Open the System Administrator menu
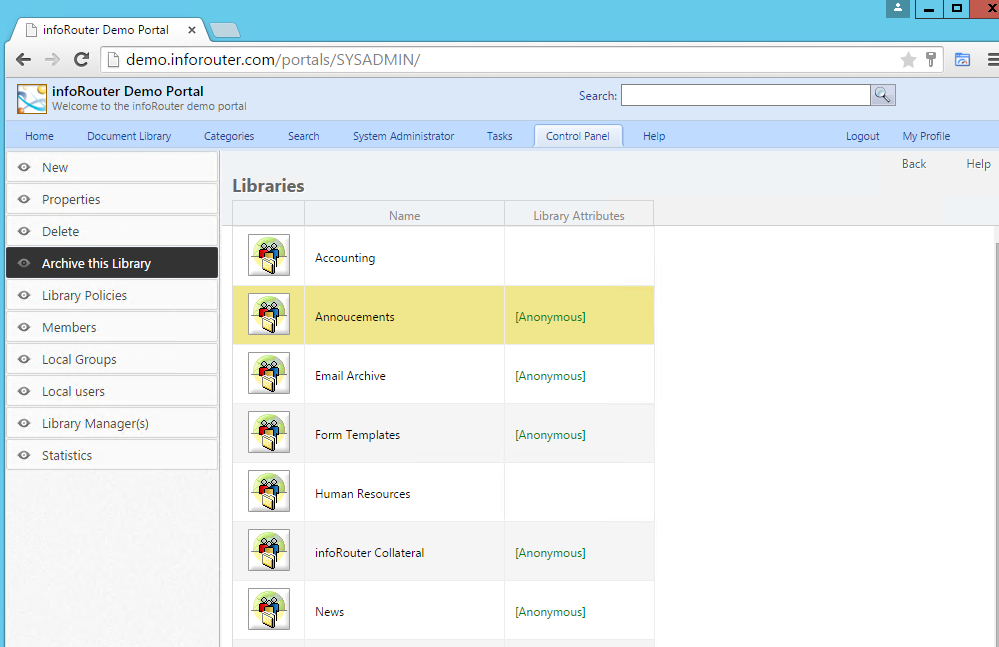This screenshot has width=999, height=647. (x=403, y=136)
